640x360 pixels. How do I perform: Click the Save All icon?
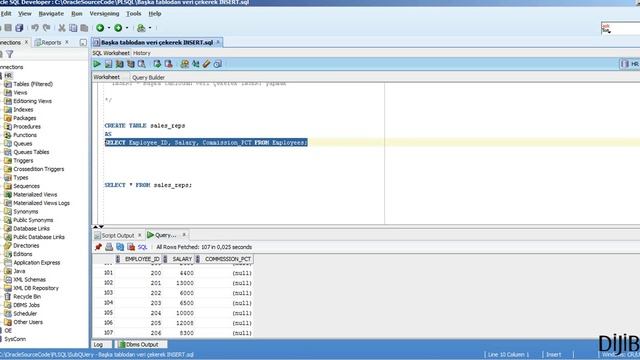coord(19,28)
